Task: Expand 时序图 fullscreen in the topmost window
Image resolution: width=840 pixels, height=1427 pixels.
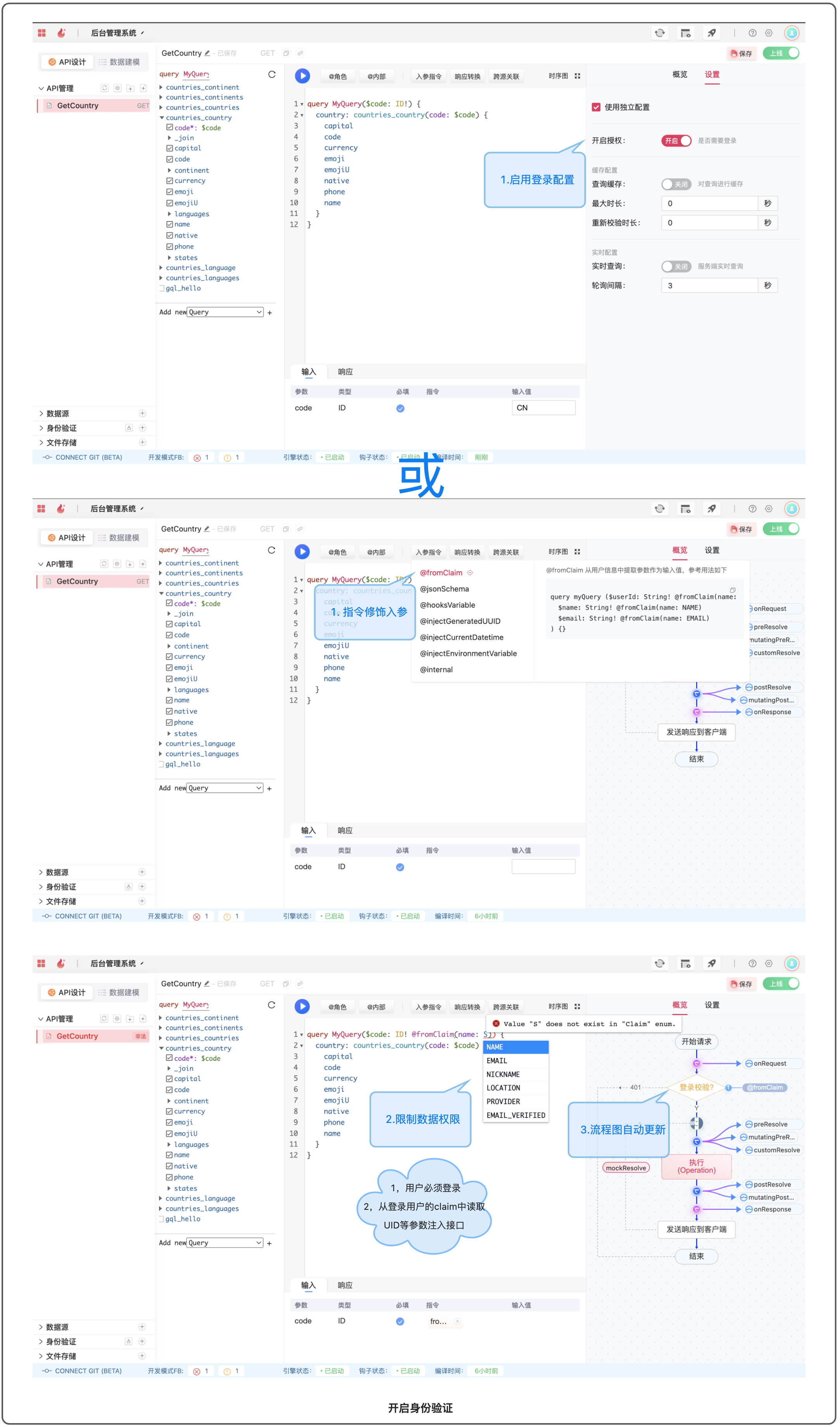Action: coord(577,76)
